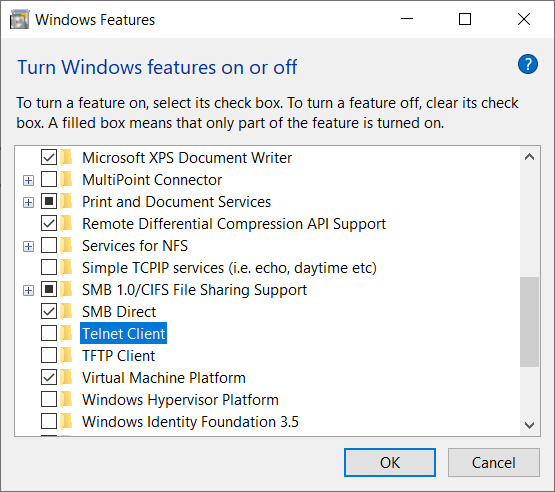Viewport: 555px width, 492px height.
Task: Click the Virtual Machine Platform folder icon
Action: pyautogui.click(x=66, y=377)
